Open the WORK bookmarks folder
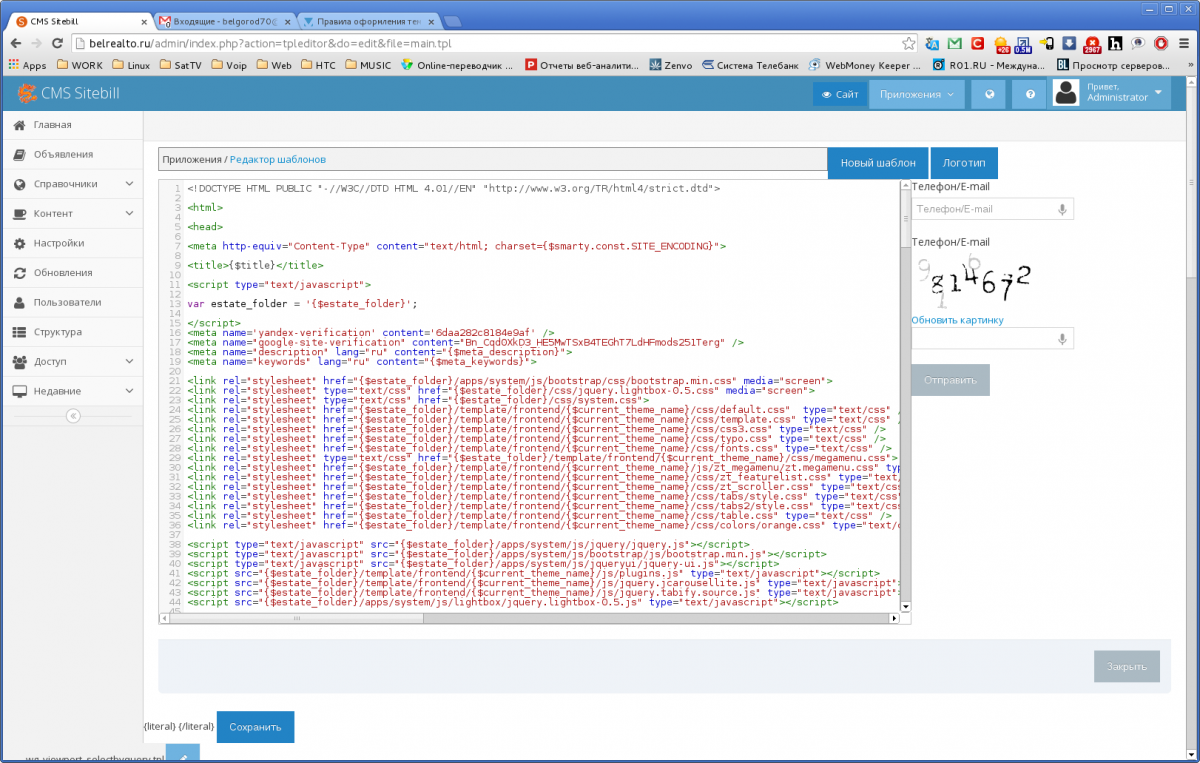This screenshot has width=1200, height=763. (x=79, y=65)
